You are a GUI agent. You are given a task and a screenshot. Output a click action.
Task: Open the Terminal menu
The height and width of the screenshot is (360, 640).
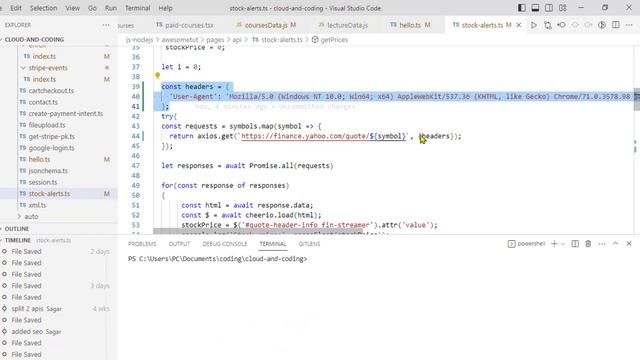click(x=138, y=8)
